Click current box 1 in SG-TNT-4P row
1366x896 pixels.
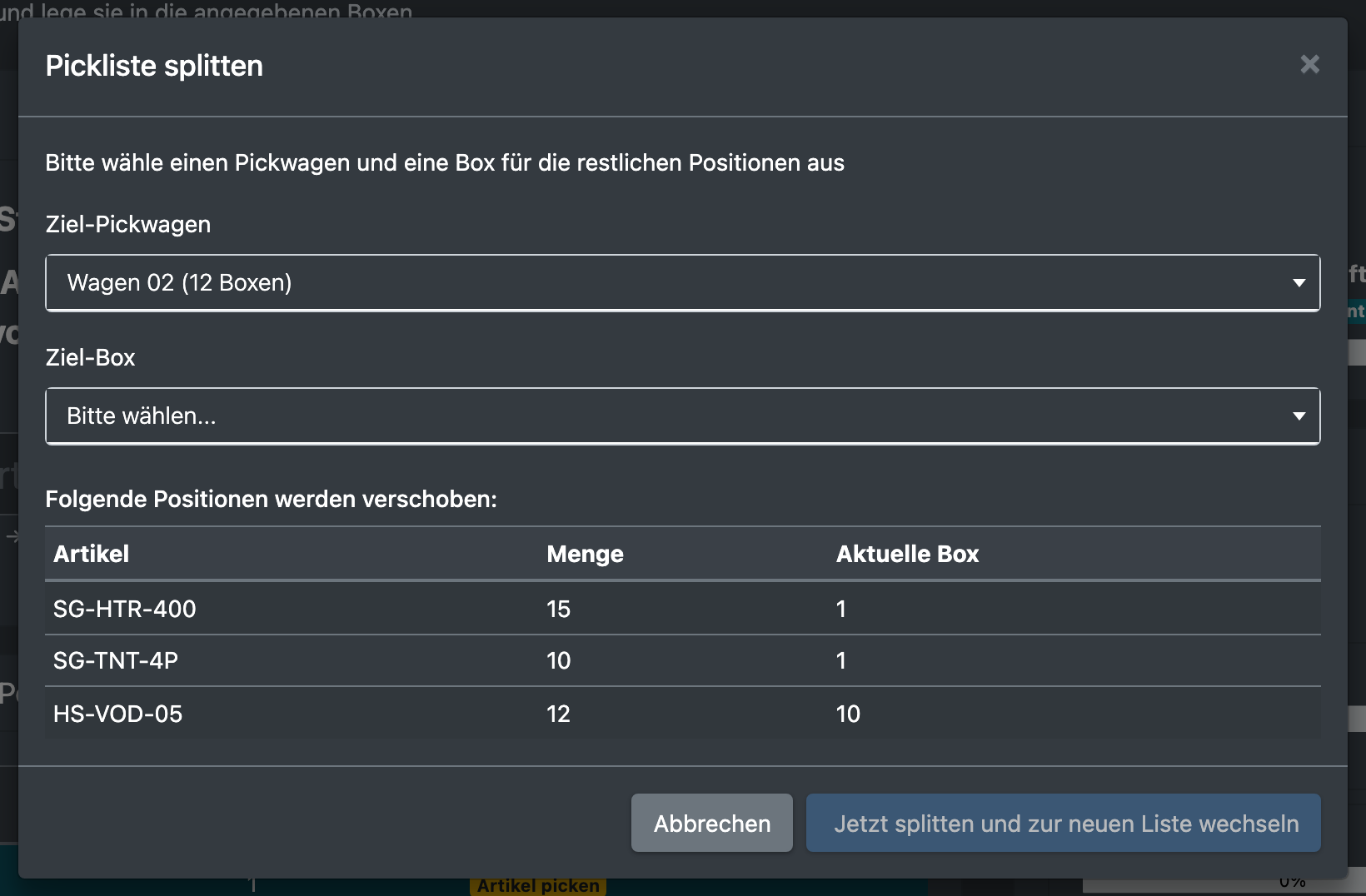pos(841,660)
